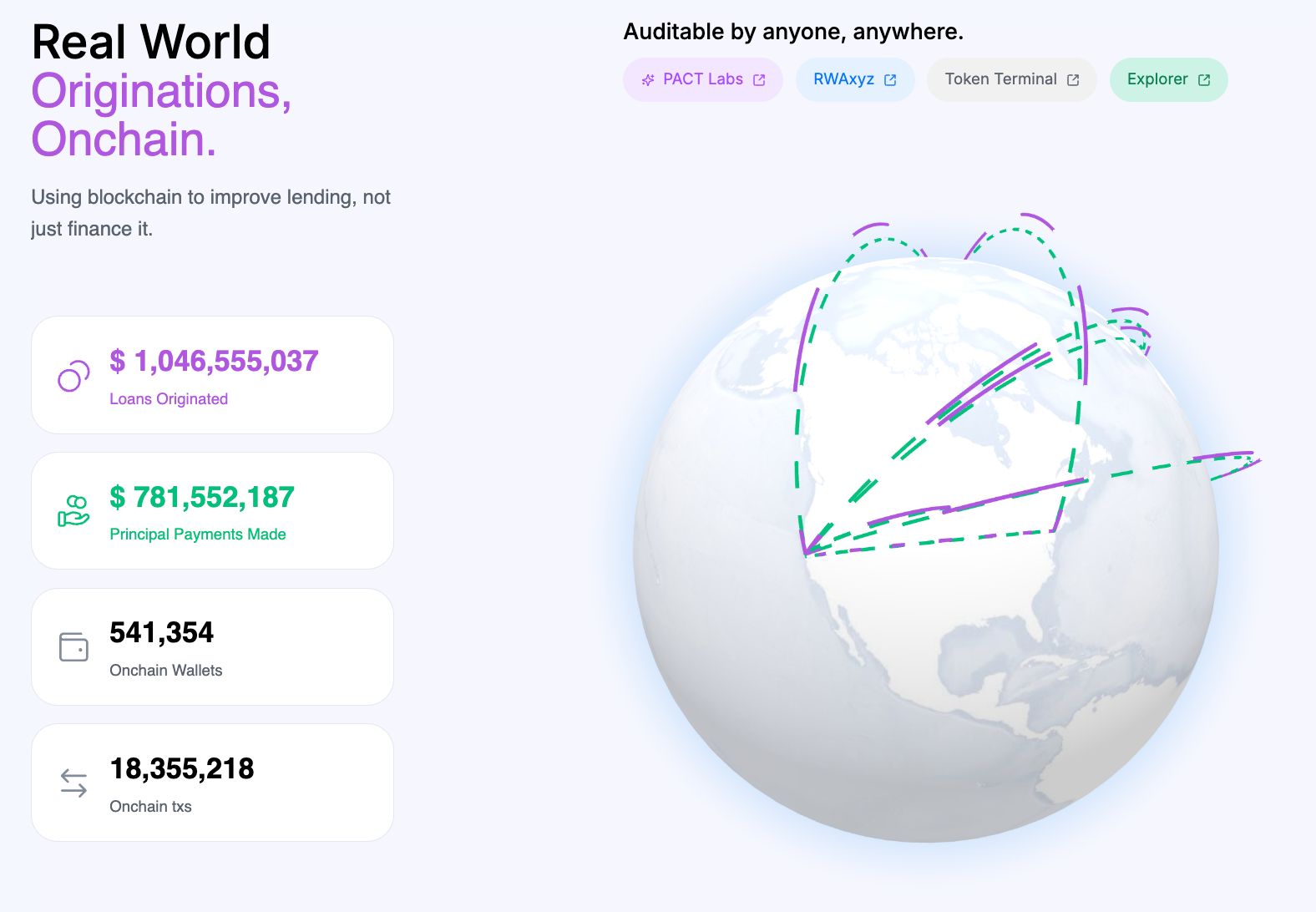Click the $781,552,187 principal payments figure
The width and height of the screenshot is (1316, 912).
202,497
